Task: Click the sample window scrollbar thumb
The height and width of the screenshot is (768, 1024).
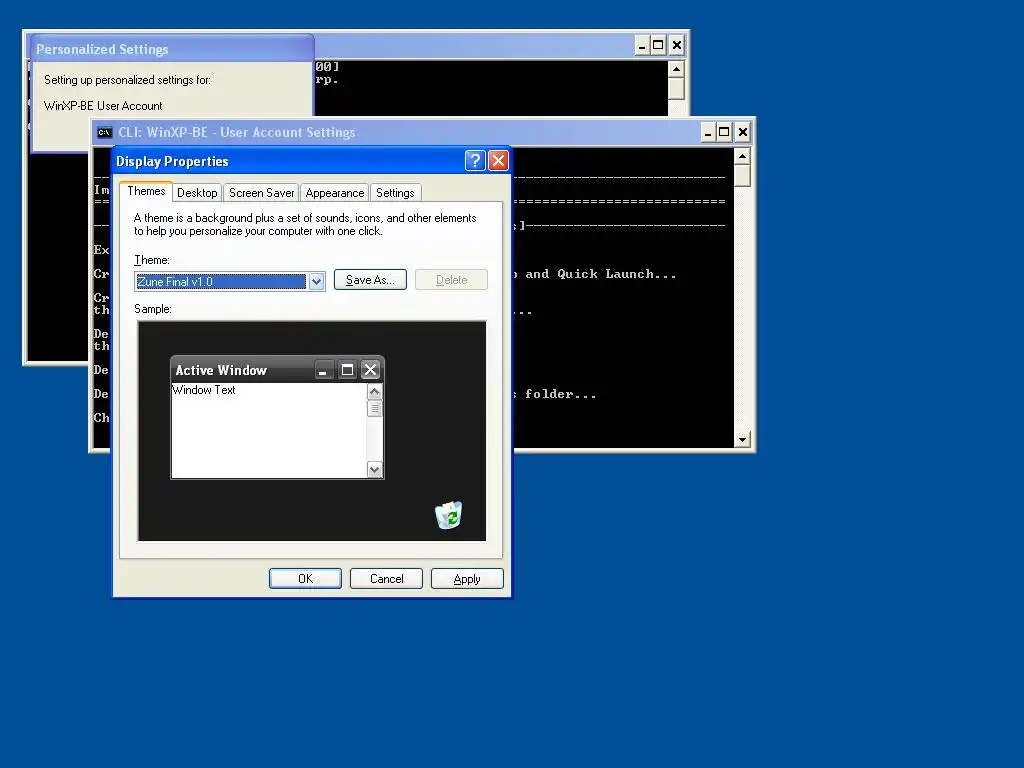Action: pyautogui.click(x=375, y=409)
